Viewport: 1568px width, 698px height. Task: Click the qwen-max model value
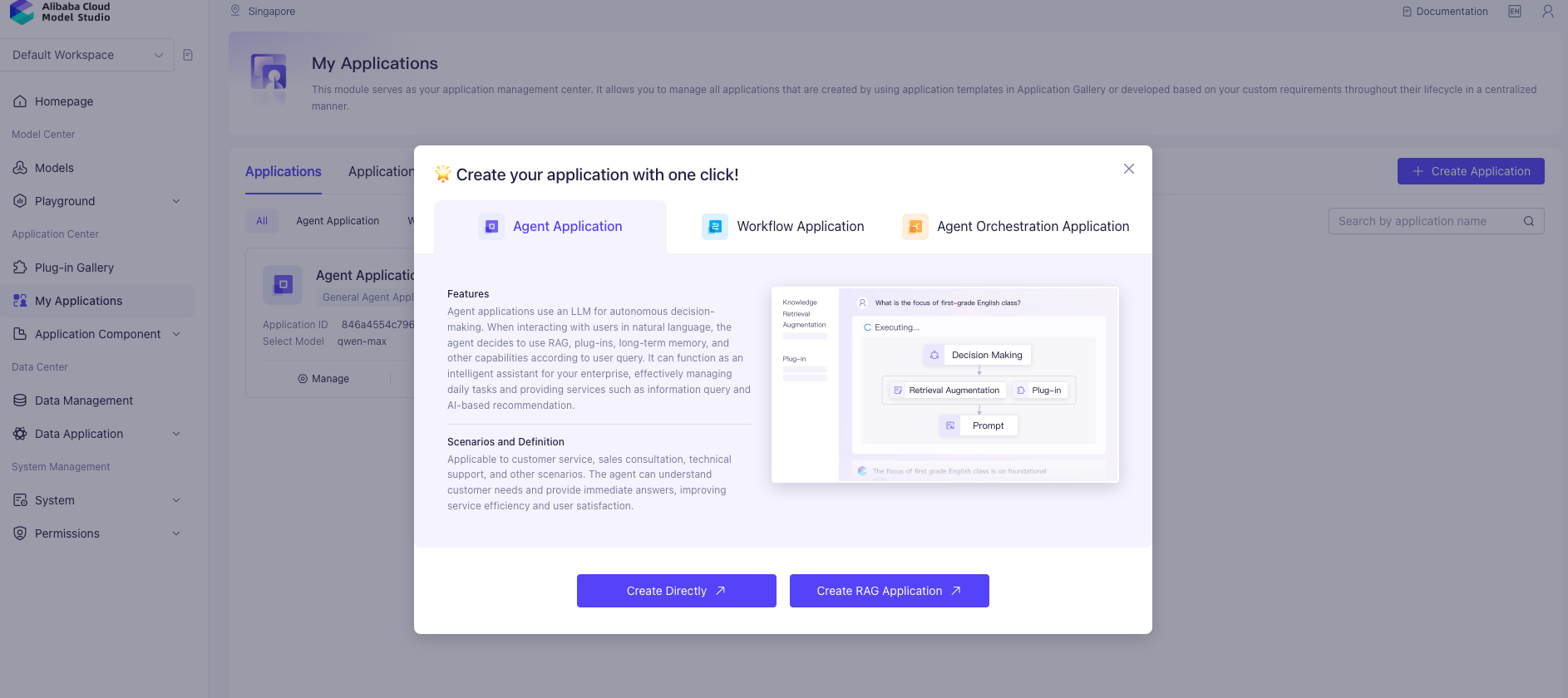362,342
